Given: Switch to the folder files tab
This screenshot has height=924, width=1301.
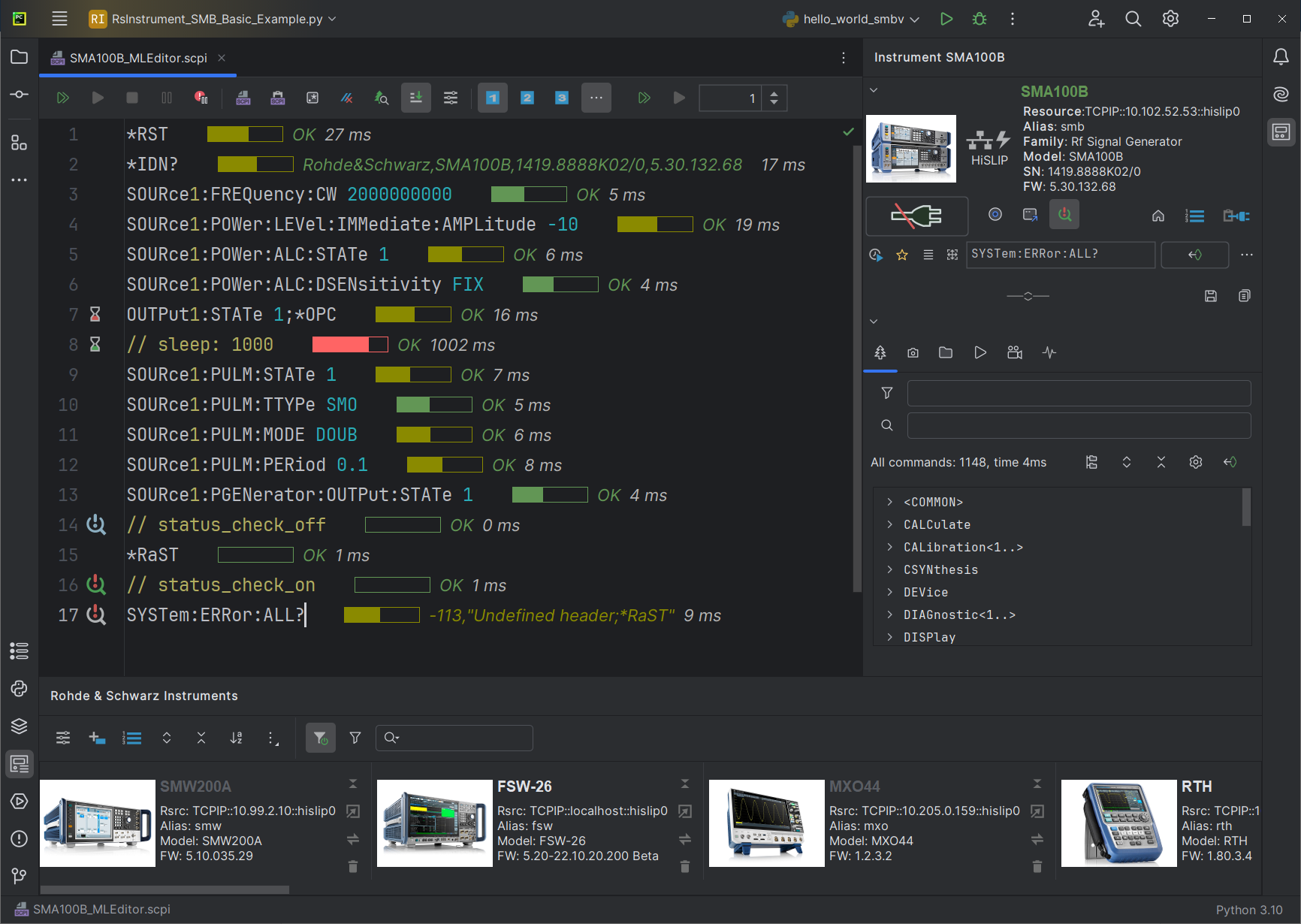Looking at the screenshot, I should [946, 352].
